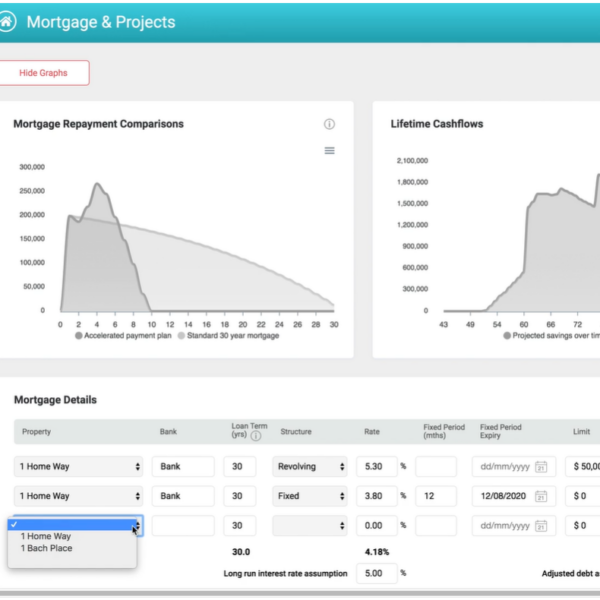Open calendar icon beside 12/08/2020 date
The image size is (600, 600).
pyautogui.click(x=541, y=496)
